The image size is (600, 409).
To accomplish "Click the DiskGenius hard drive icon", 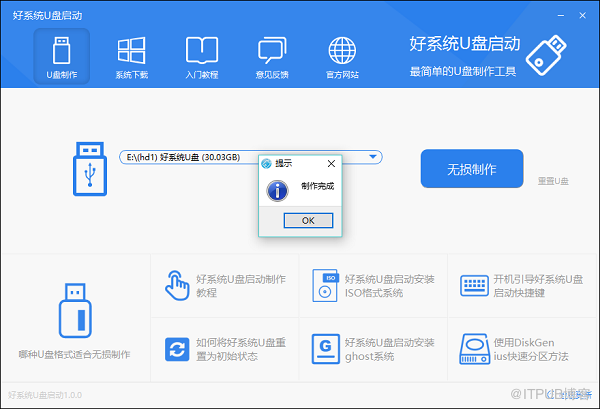I will coord(474,349).
